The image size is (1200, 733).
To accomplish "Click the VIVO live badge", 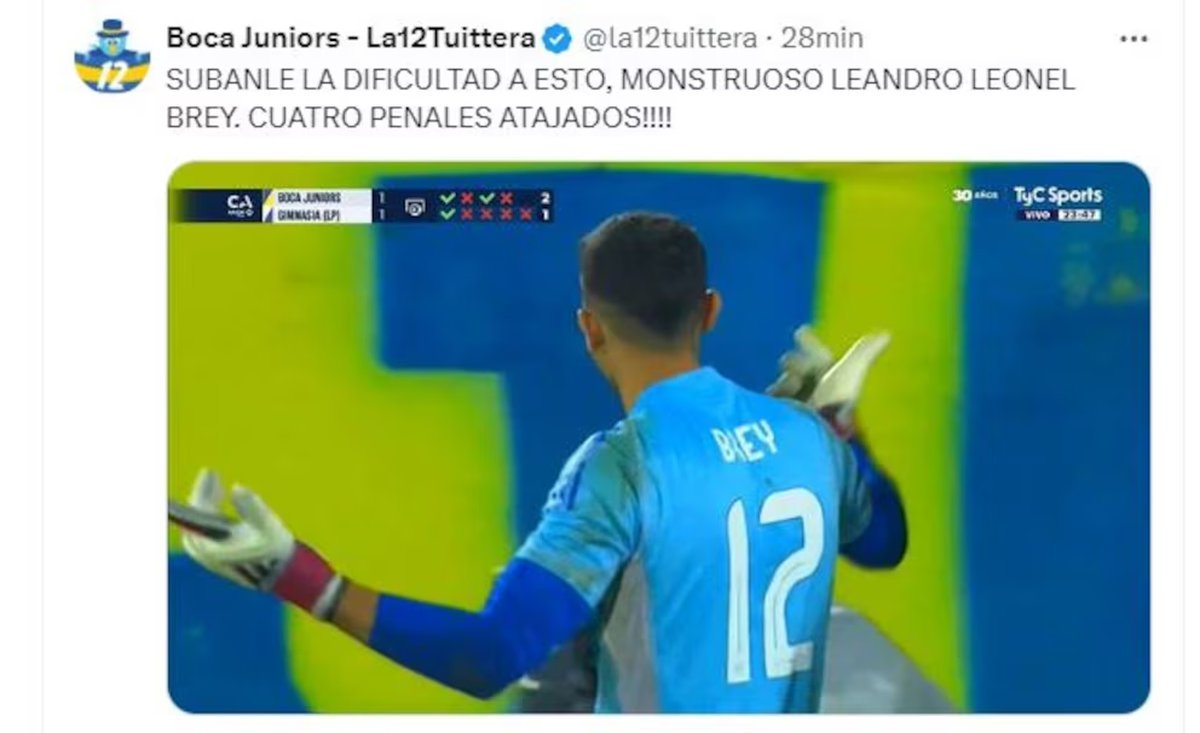I will tap(1038, 215).
